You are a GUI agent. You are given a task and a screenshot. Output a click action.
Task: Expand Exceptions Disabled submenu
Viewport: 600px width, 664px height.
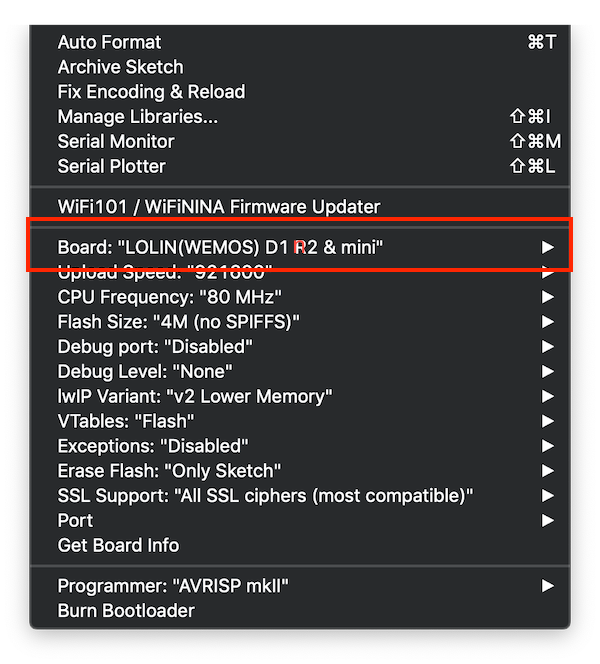[152, 446]
